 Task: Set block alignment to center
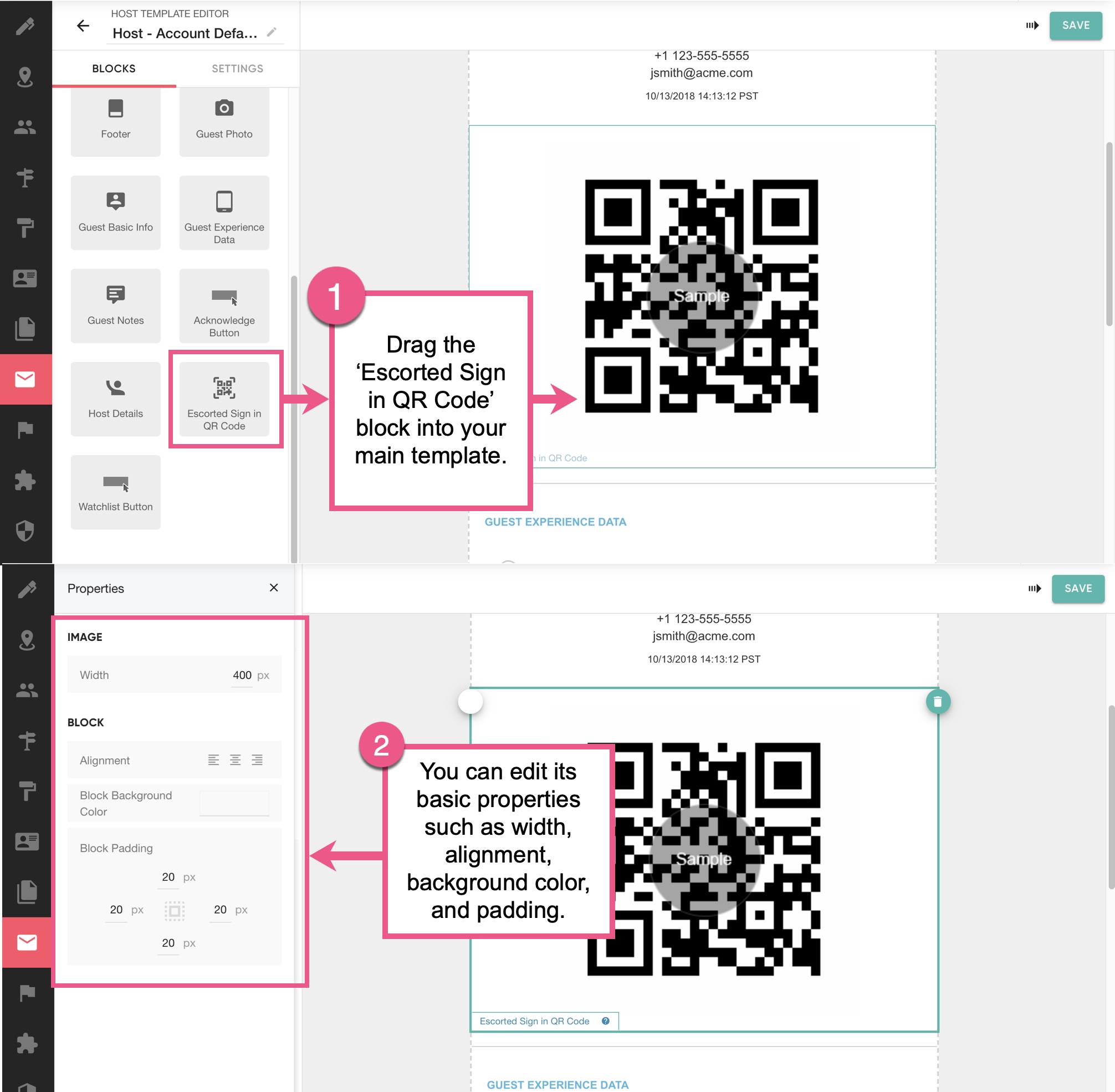pyautogui.click(x=235, y=760)
